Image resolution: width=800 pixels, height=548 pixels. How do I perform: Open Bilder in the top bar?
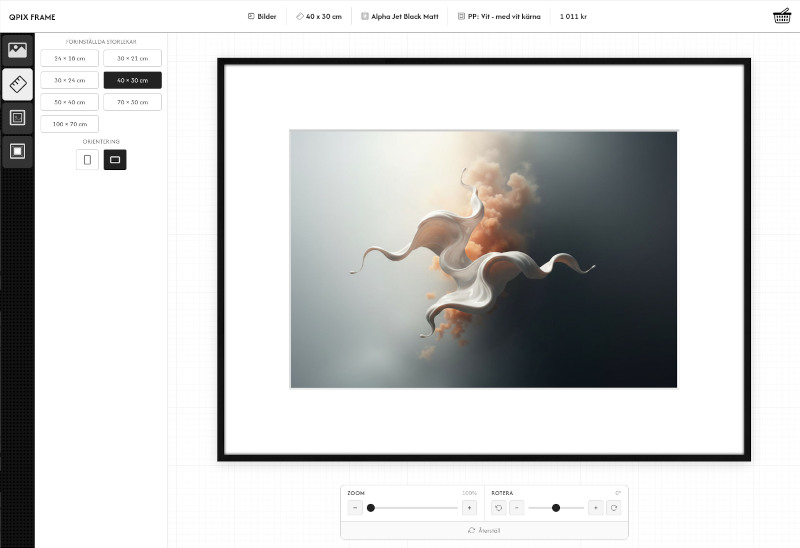(x=262, y=17)
